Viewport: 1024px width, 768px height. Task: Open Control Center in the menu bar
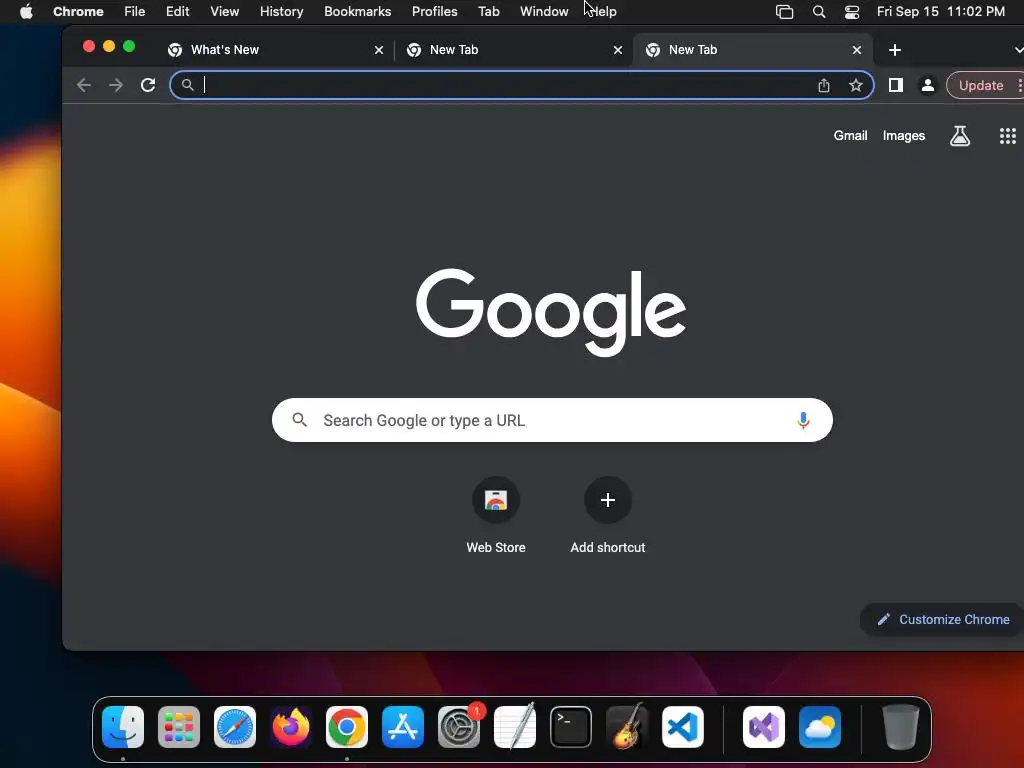(x=852, y=12)
